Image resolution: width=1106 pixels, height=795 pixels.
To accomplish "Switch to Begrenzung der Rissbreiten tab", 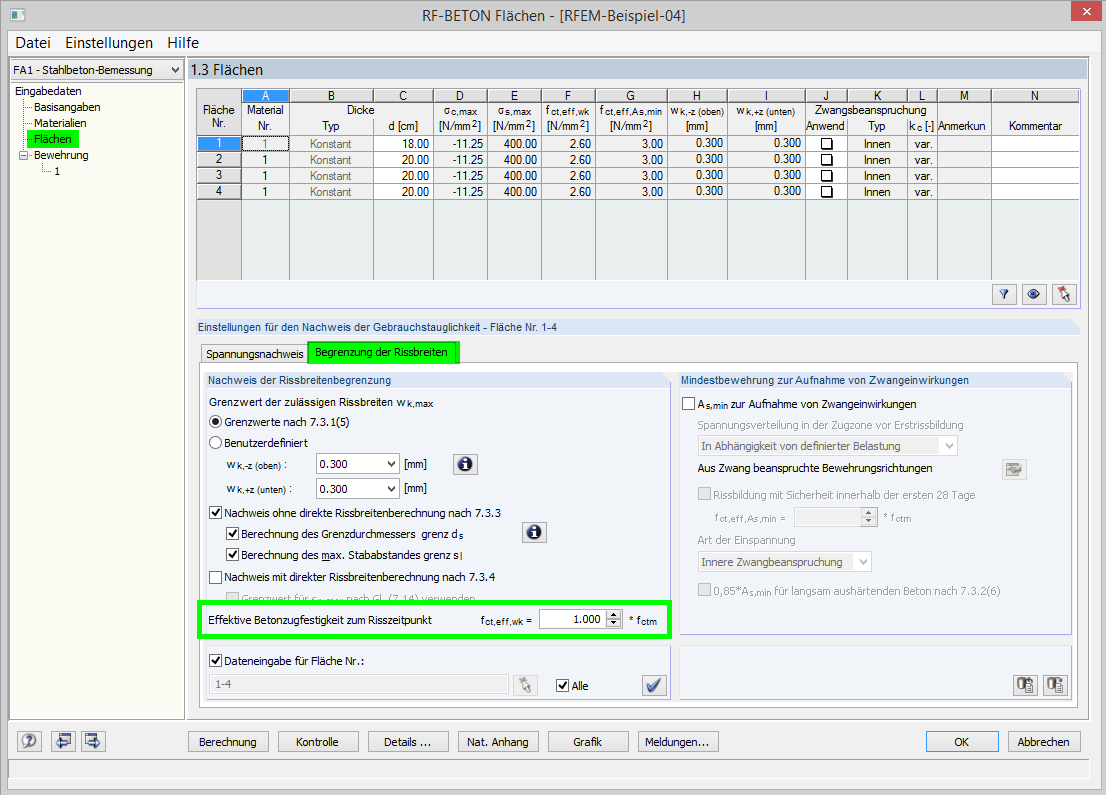I will [x=382, y=352].
